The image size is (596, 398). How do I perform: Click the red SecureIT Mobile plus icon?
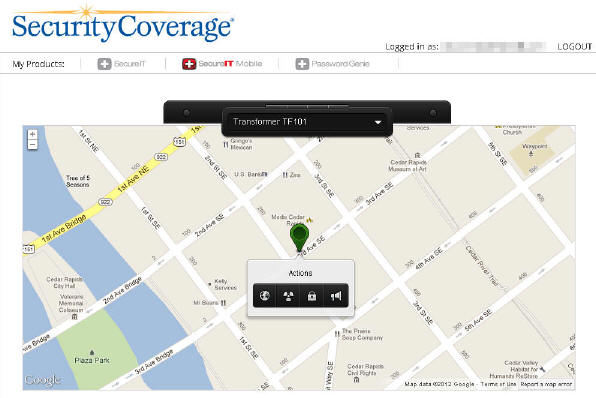tap(189, 64)
